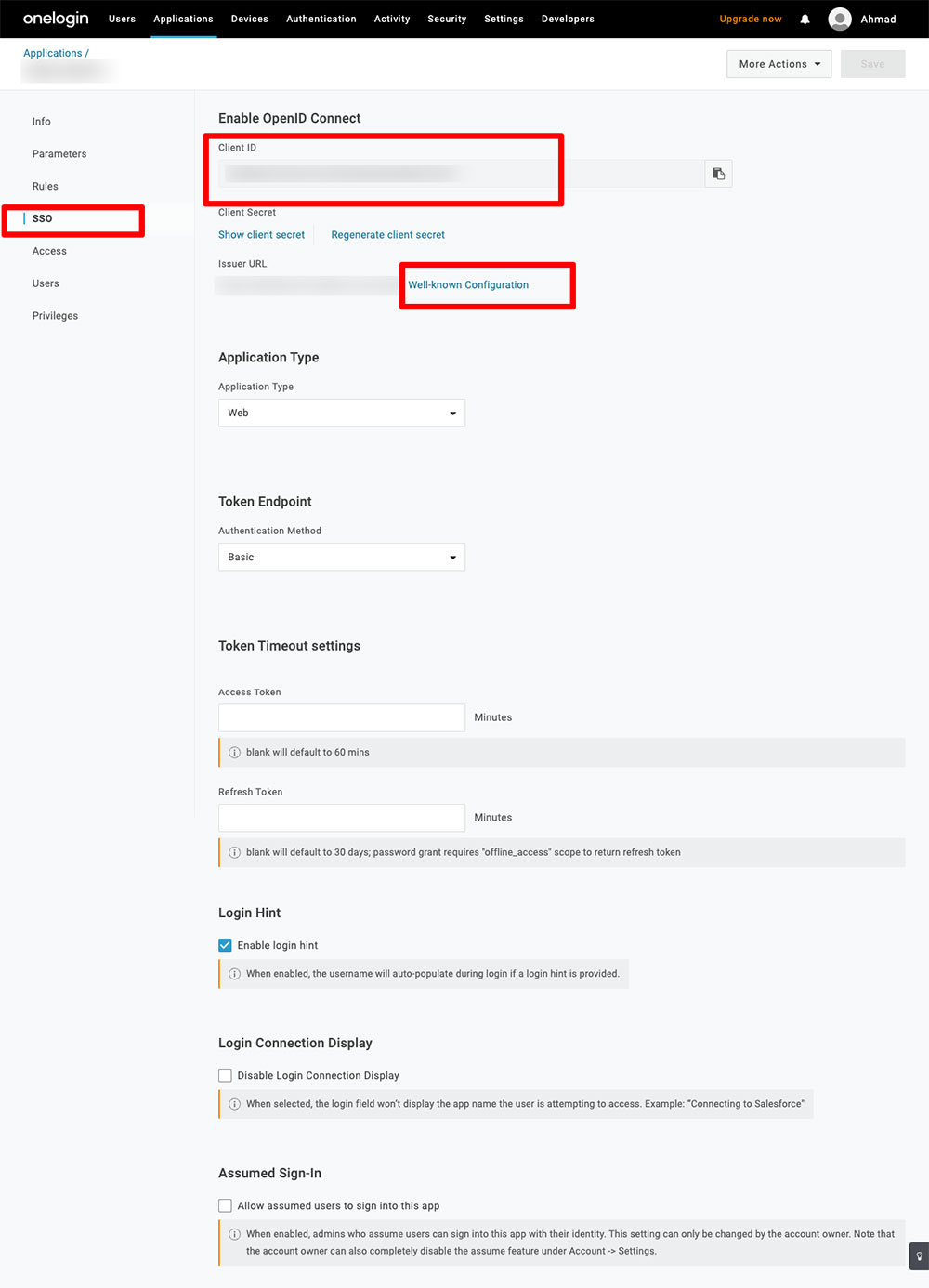Click the Upgrade now link
The width and height of the screenshot is (929, 1288).
click(750, 19)
